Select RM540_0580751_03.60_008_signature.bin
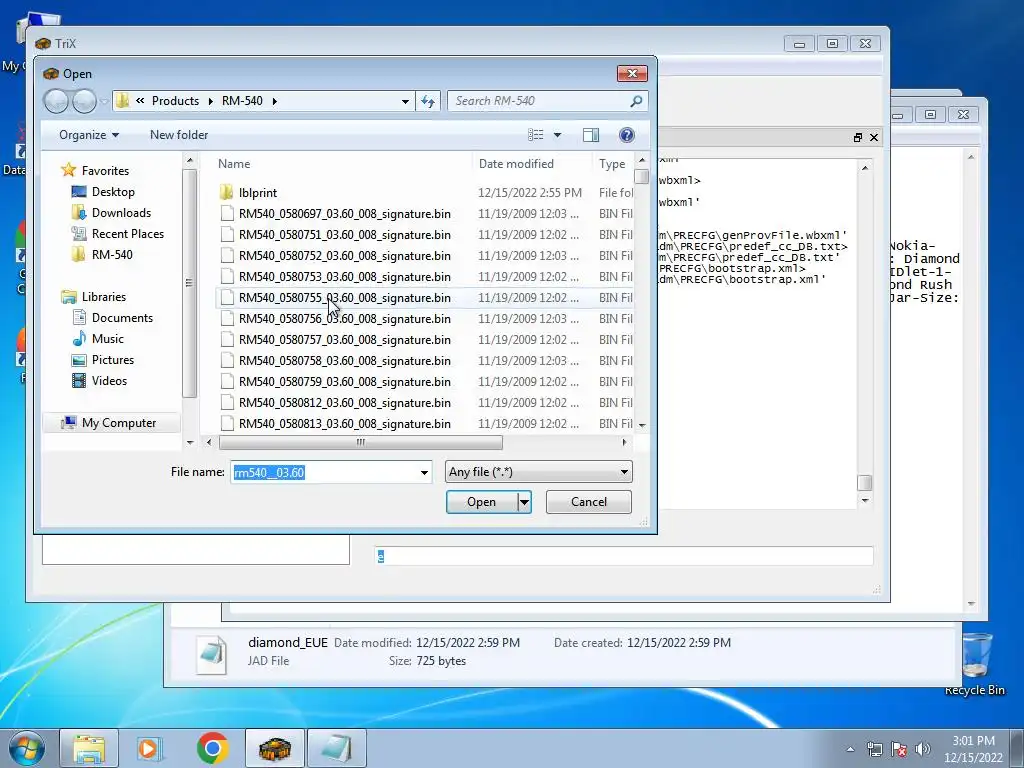Image resolution: width=1024 pixels, height=768 pixels. 344,234
